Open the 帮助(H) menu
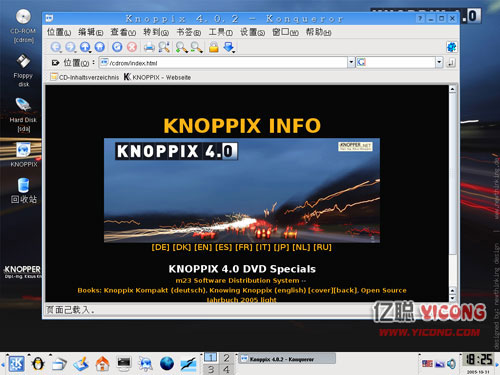Screen dimensions: 500x375 (318, 32)
